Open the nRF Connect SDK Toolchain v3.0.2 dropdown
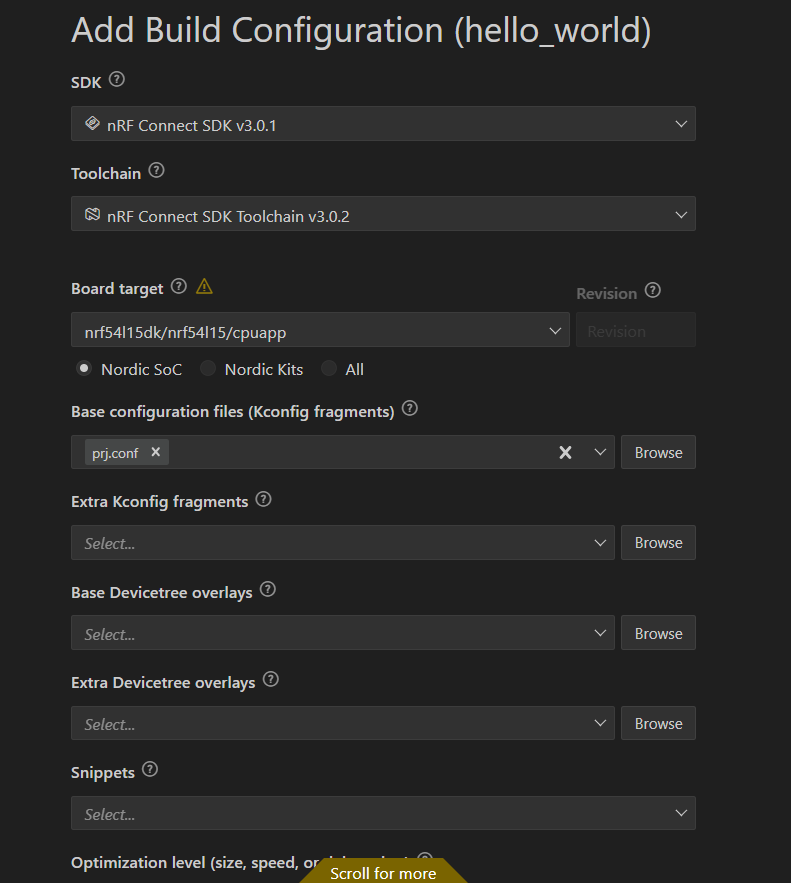The width and height of the screenshot is (791, 883). [x=383, y=213]
